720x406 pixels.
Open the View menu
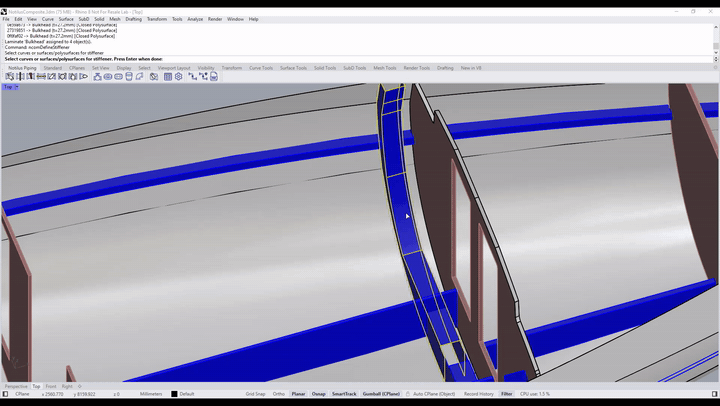32,19
